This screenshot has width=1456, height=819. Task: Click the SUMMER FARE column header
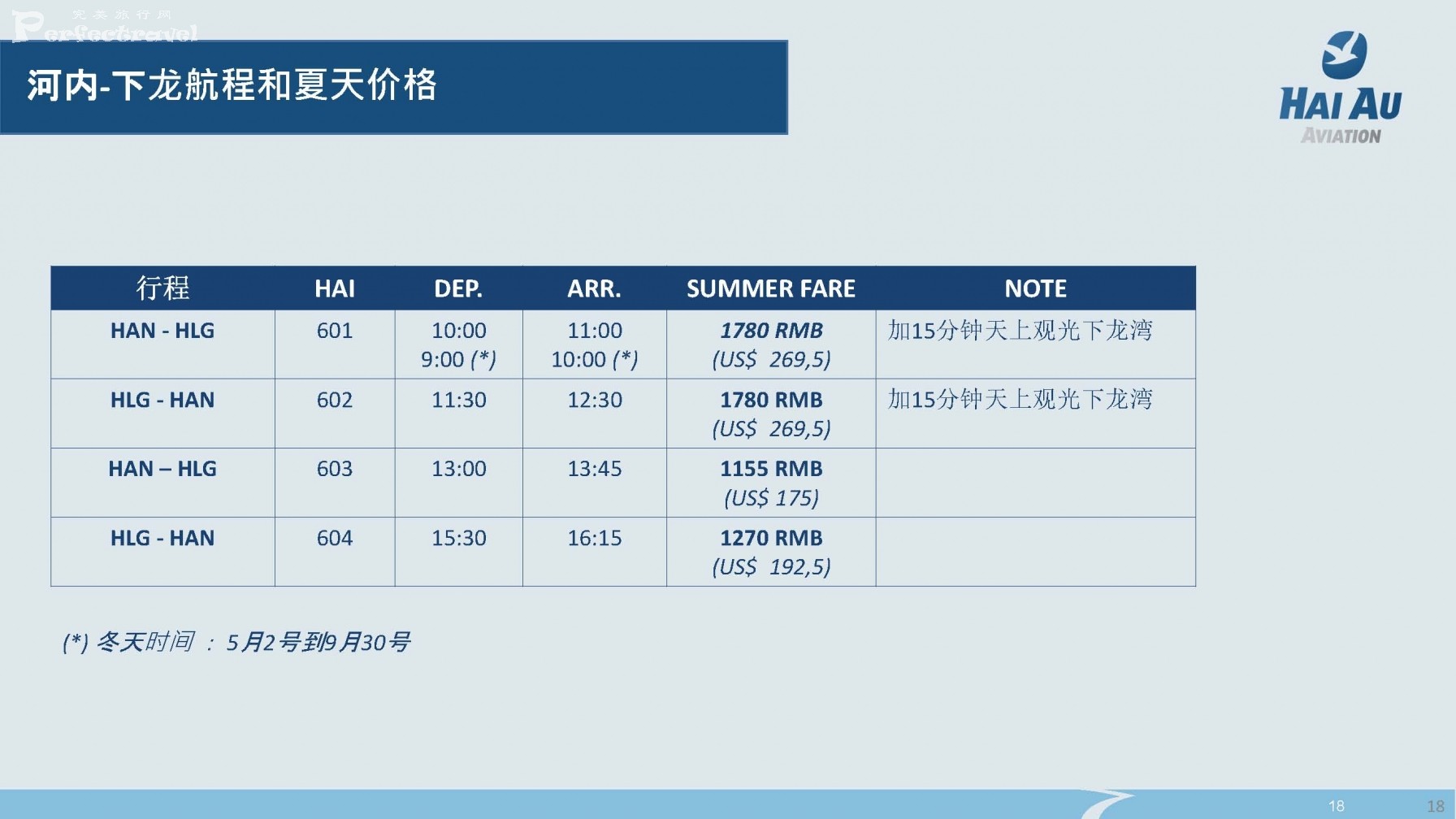tap(771, 288)
